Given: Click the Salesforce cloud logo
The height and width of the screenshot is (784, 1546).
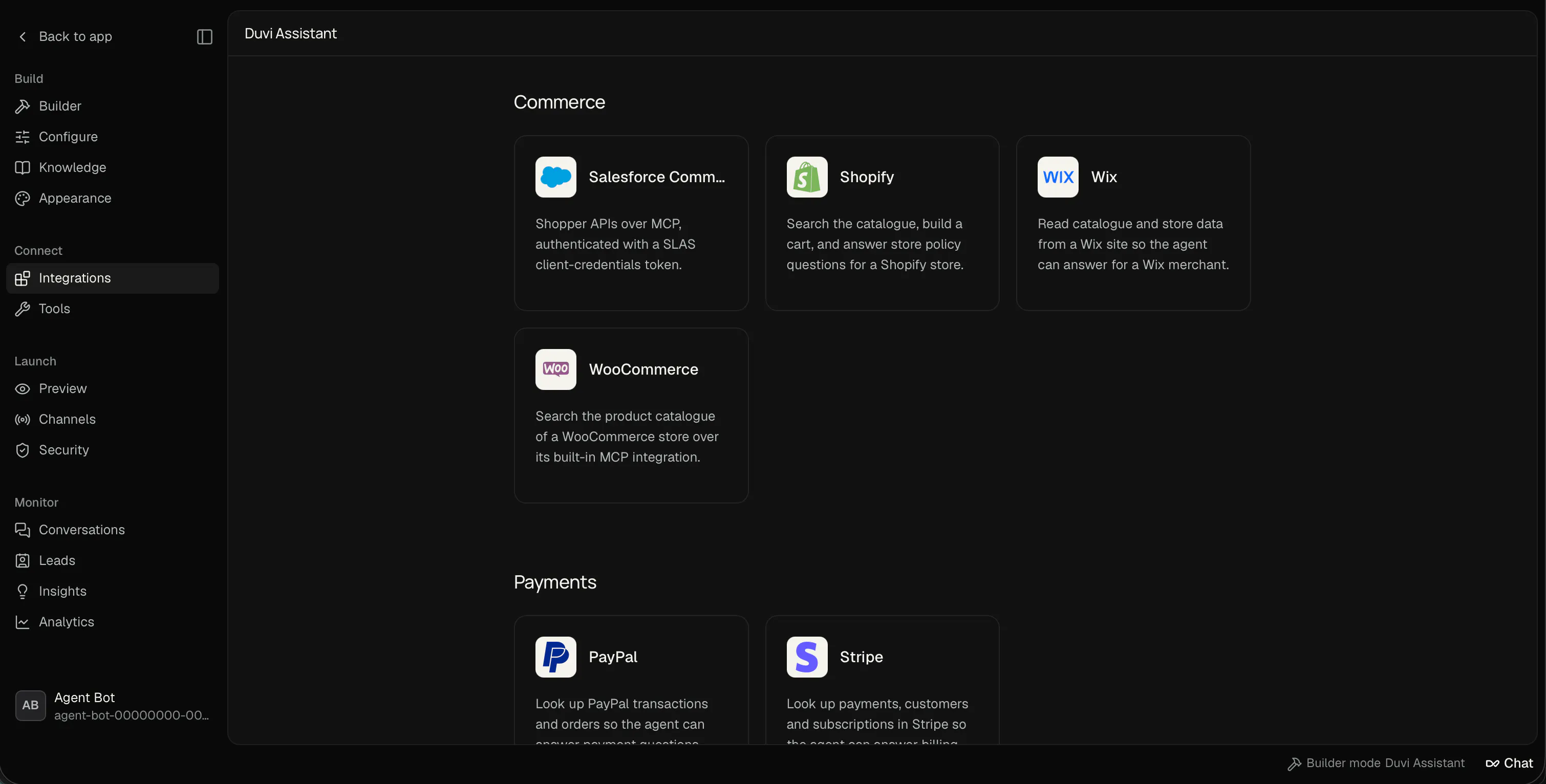Looking at the screenshot, I should (556, 177).
